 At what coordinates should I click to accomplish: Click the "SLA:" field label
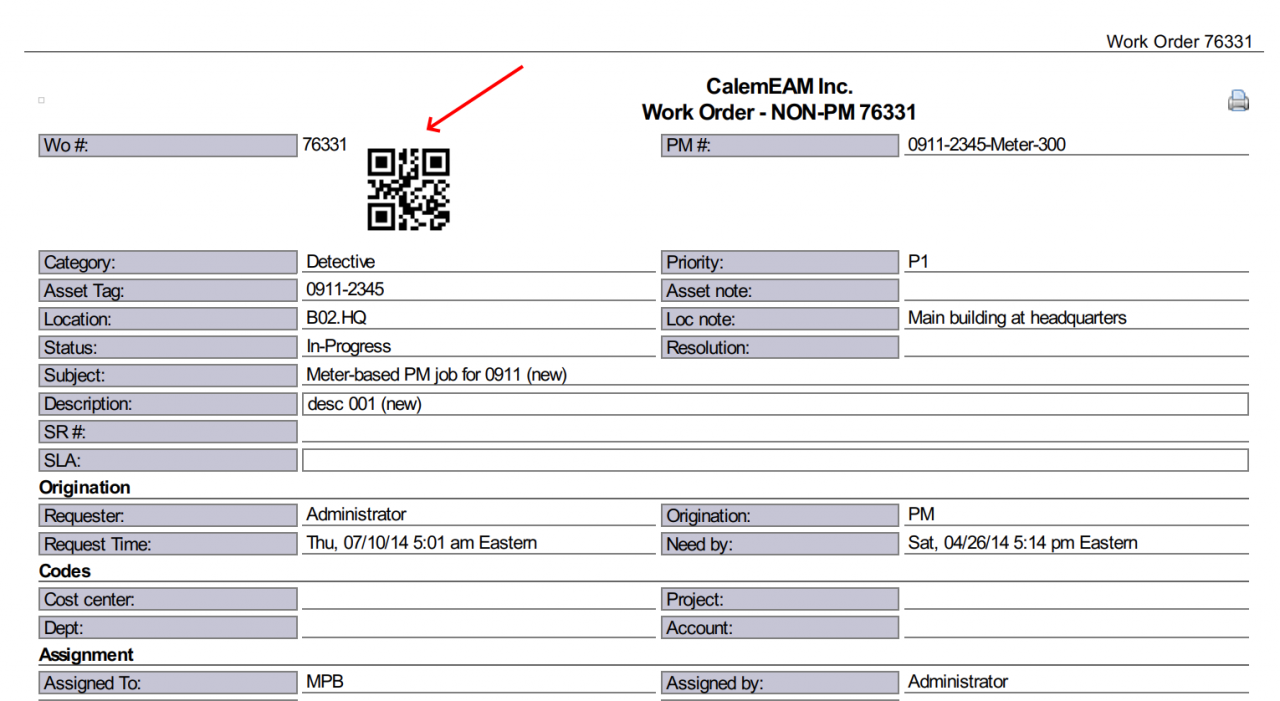[x=168, y=460]
